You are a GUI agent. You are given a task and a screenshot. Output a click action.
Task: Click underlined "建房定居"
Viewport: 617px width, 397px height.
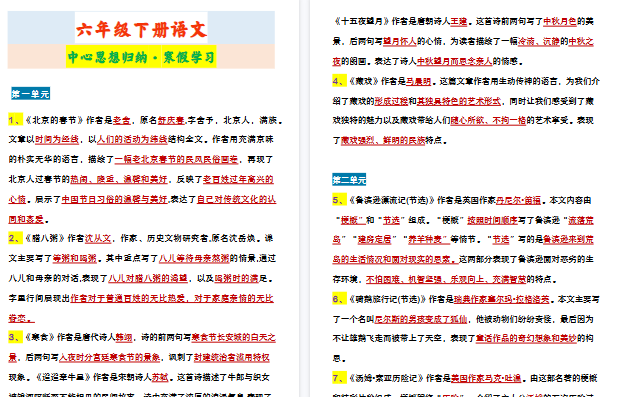pyautogui.click(x=374, y=239)
